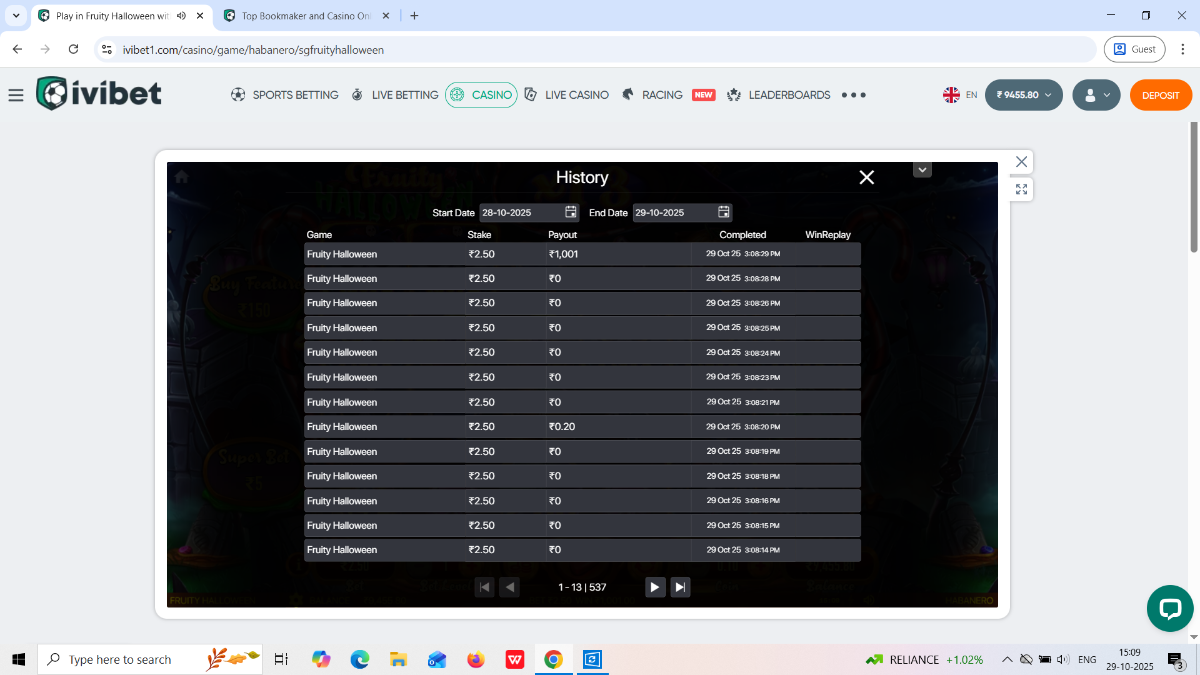1200x675 pixels.
Task: Click the ivibet logo
Action: point(99,94)
